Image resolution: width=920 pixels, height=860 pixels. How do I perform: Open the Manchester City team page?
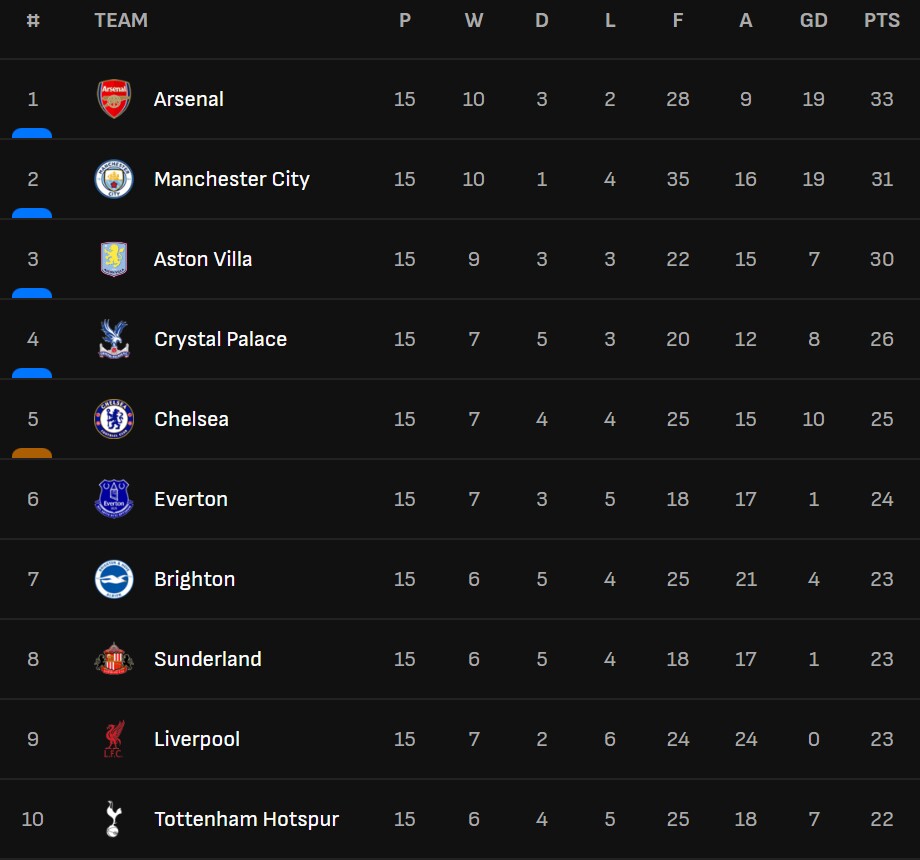click(x=231, y=179)
